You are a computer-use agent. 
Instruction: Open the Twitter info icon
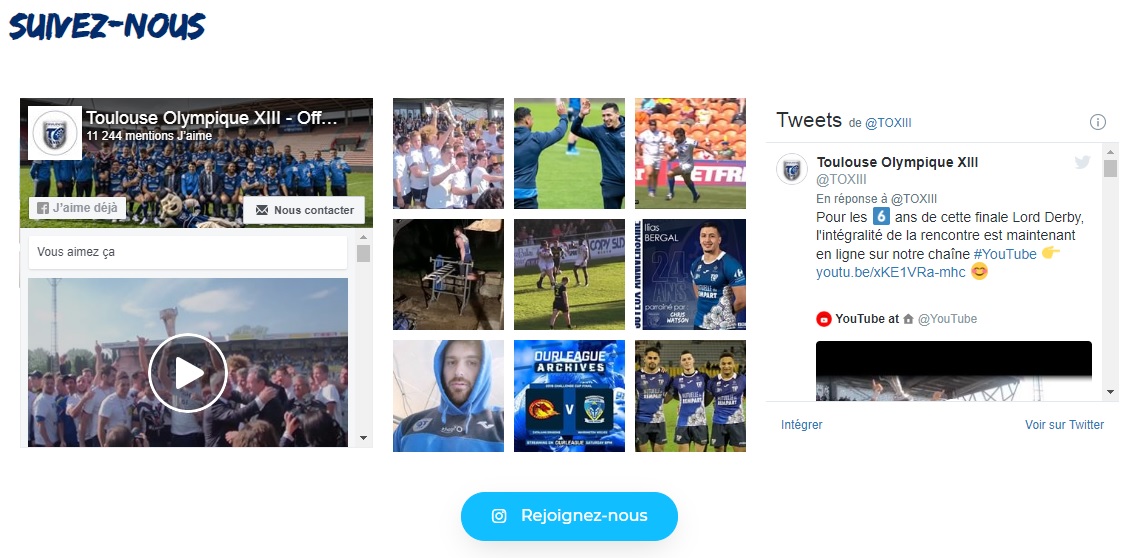[1098, 122]
